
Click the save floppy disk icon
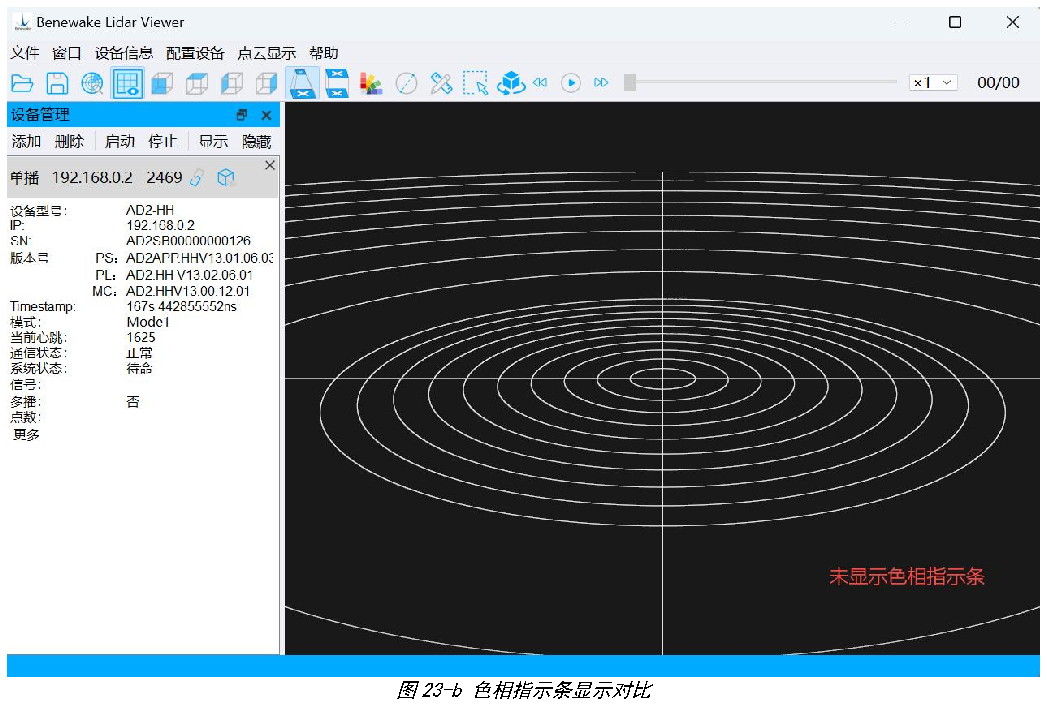[x=57, y=83]
